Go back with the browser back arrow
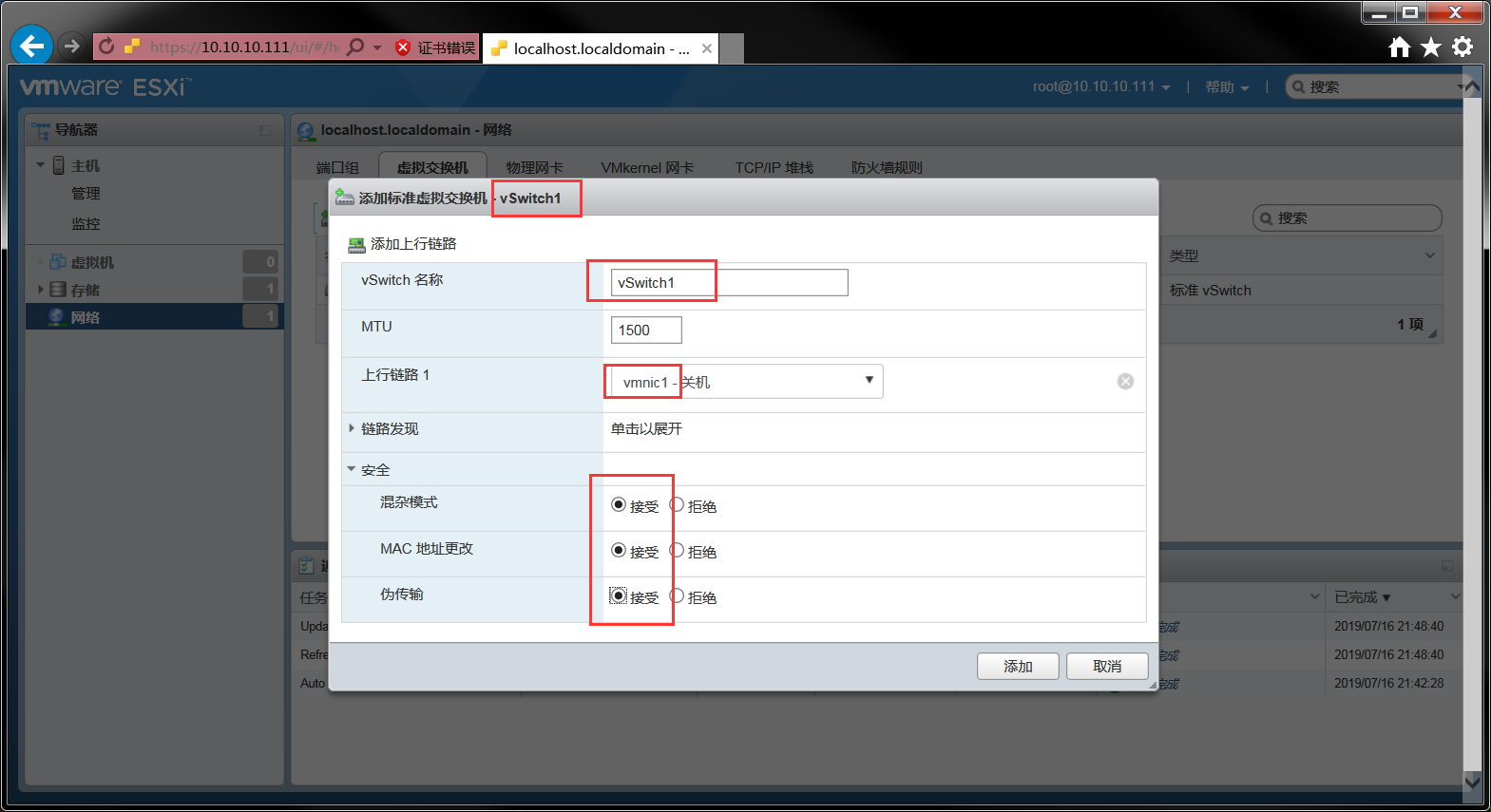This screenshot has height=812, width=1491. point(31,46)
